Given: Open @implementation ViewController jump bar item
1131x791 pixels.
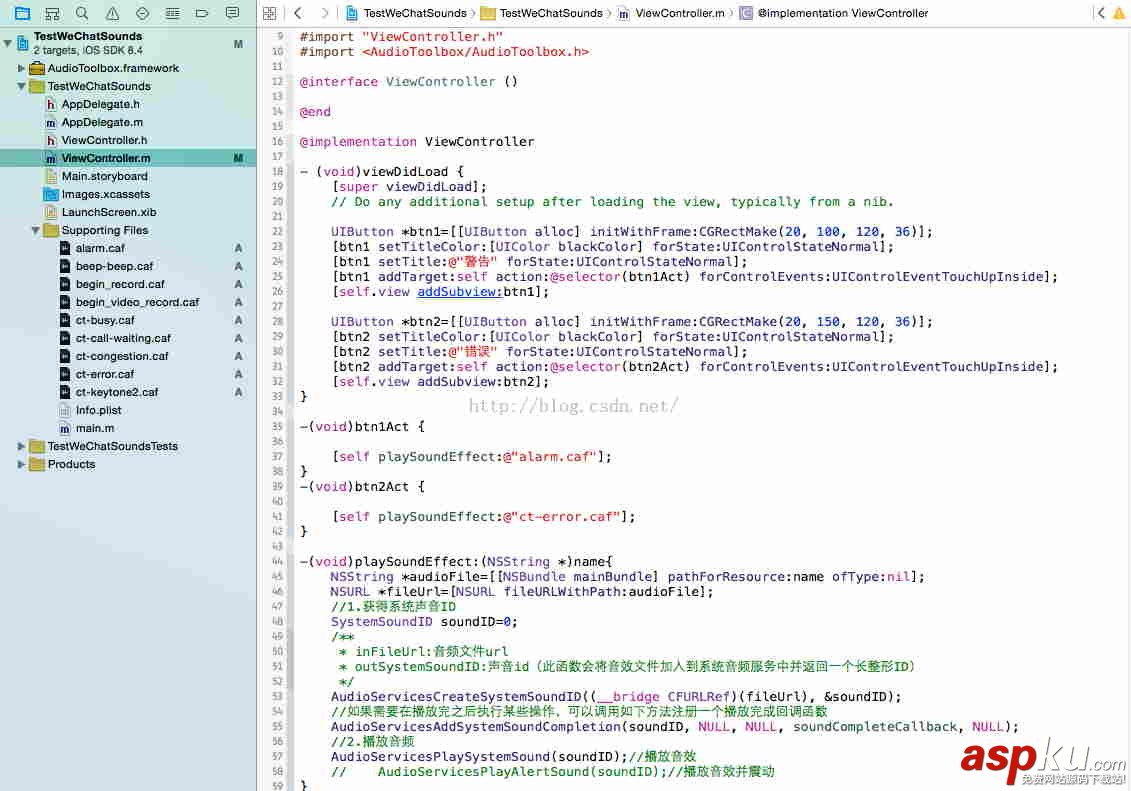Looking at the screenshot, I should point(835,13).
